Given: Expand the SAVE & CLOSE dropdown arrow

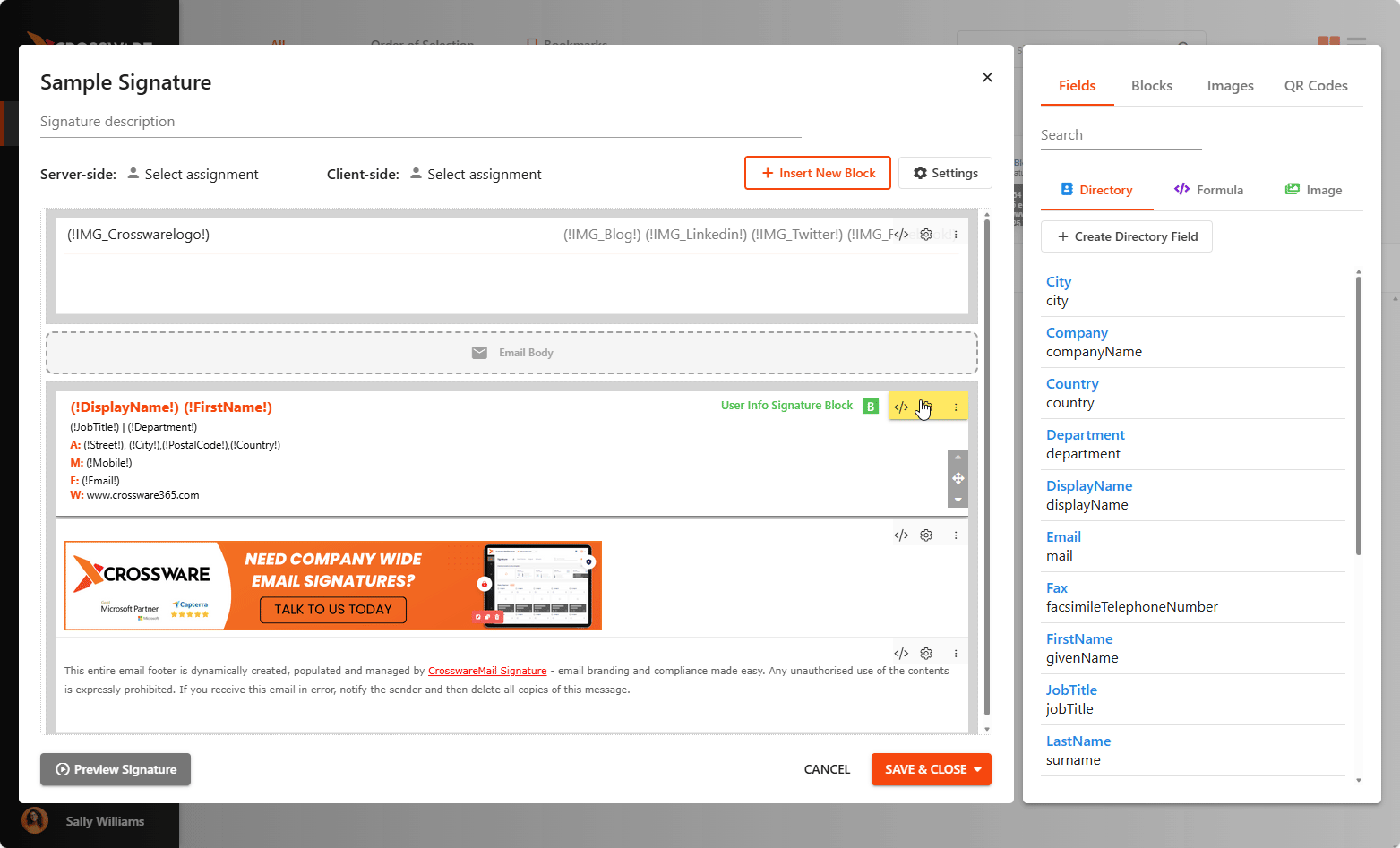Looking at the screenshot, I should tap(977, 770).
